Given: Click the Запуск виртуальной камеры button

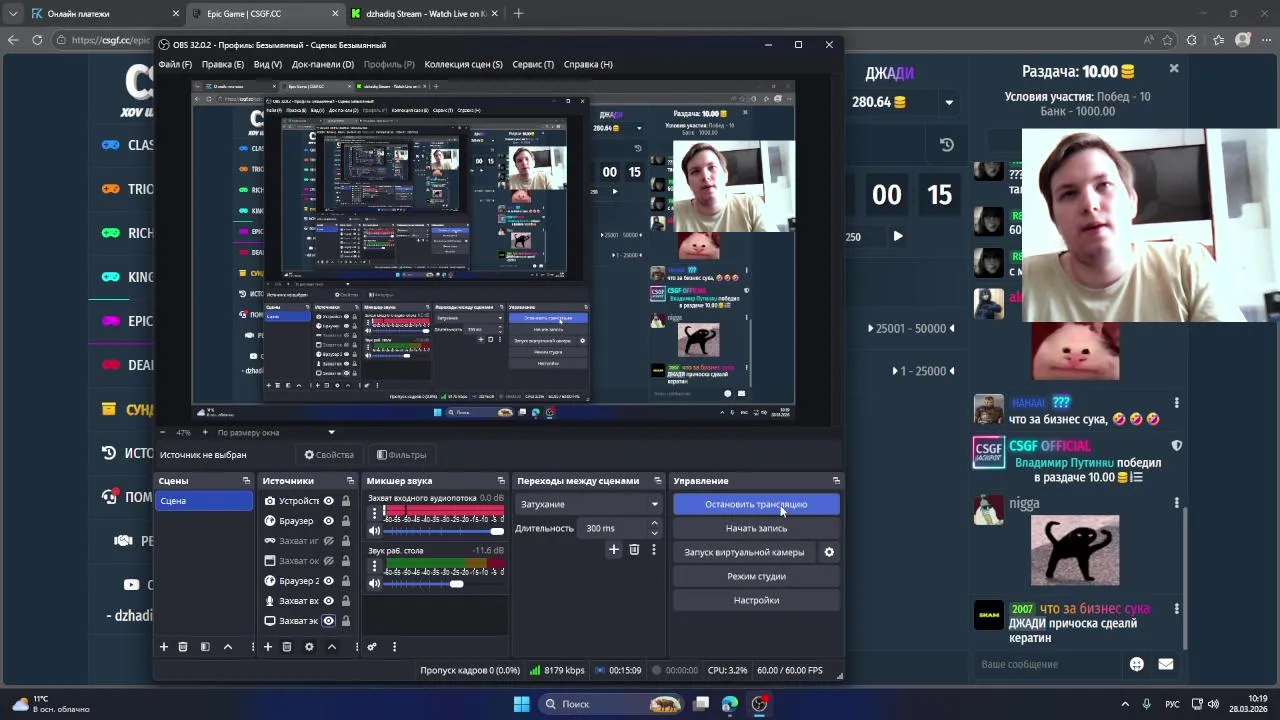Looking at the screenshot, I should [744, 552].
